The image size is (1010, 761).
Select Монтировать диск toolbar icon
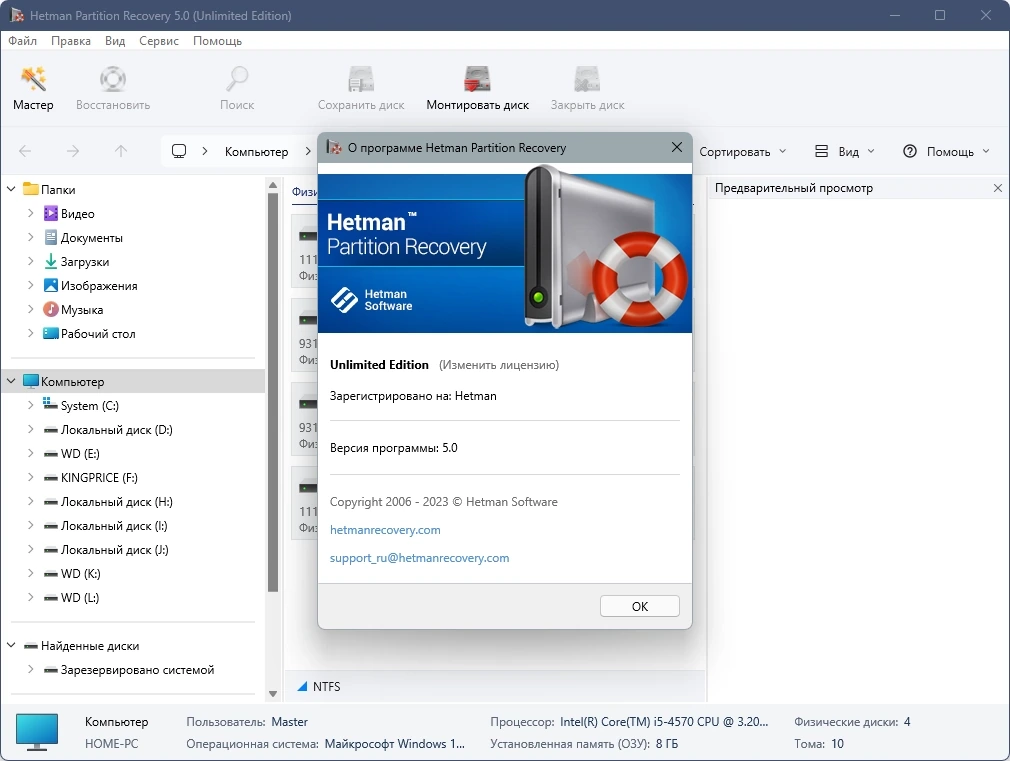point(477,80)
